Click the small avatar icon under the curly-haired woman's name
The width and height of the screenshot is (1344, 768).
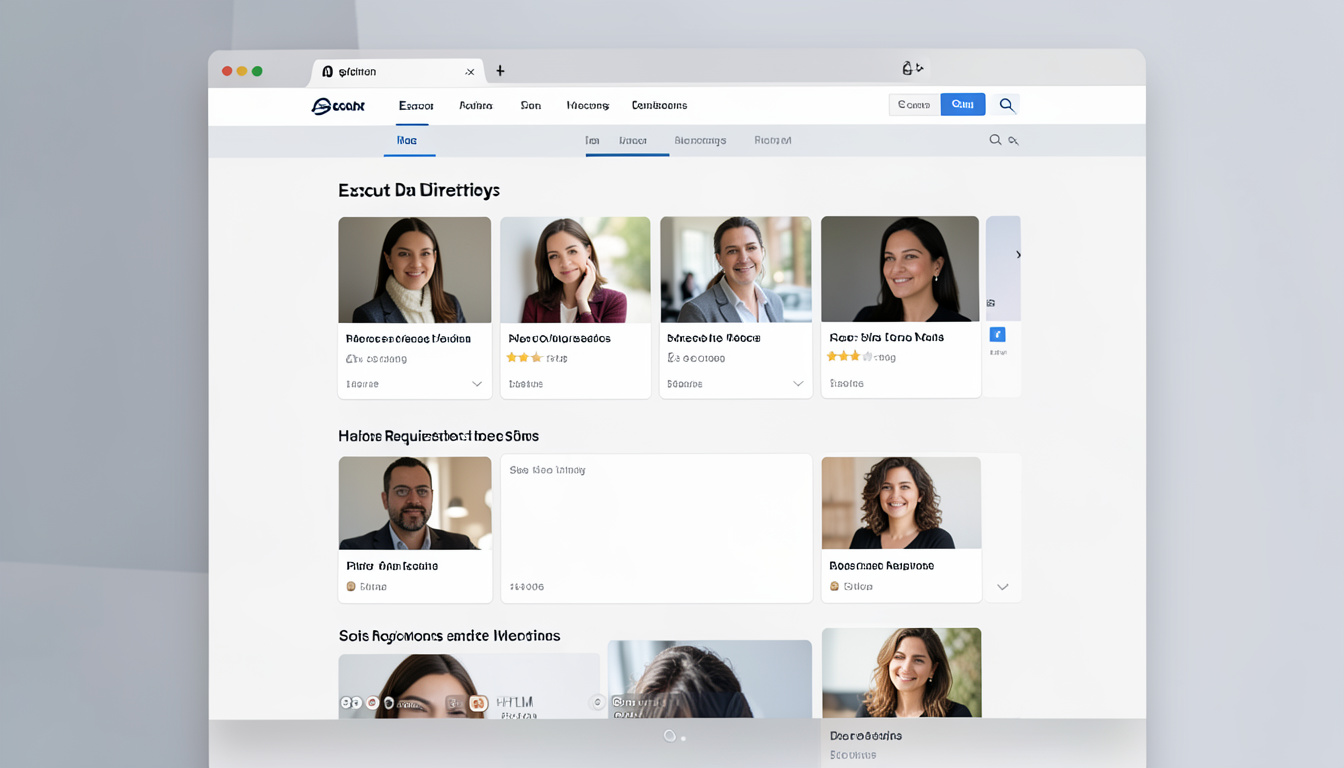[x=835, y=587]
